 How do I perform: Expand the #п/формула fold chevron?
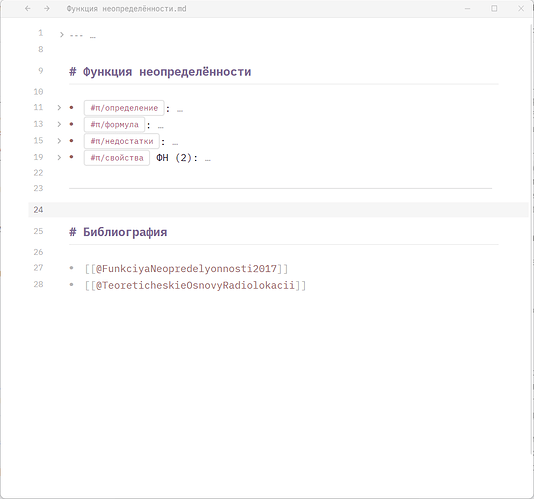click(x=59, y=124)
